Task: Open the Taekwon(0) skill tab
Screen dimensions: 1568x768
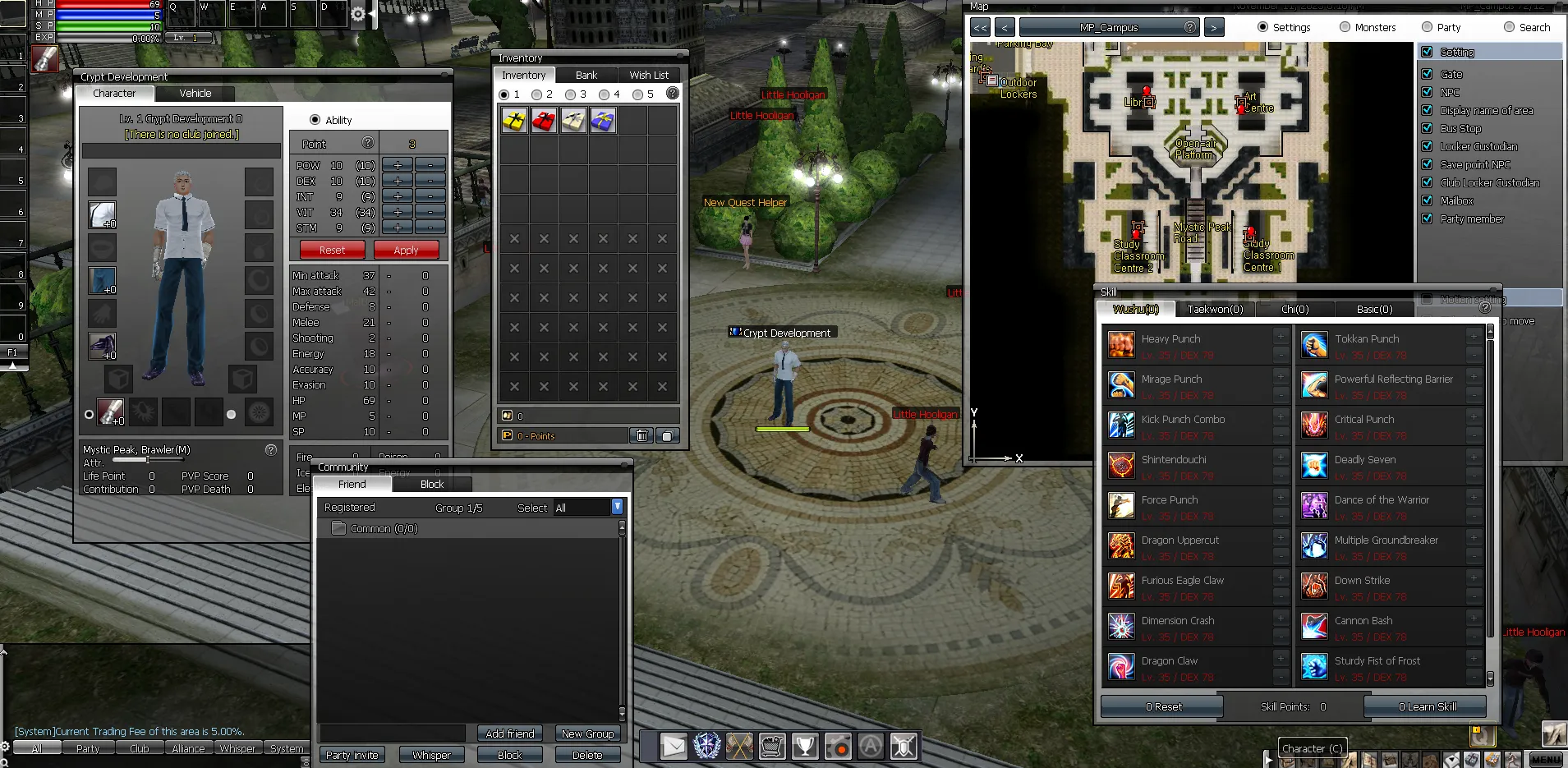Action: tap(1215, 309)
